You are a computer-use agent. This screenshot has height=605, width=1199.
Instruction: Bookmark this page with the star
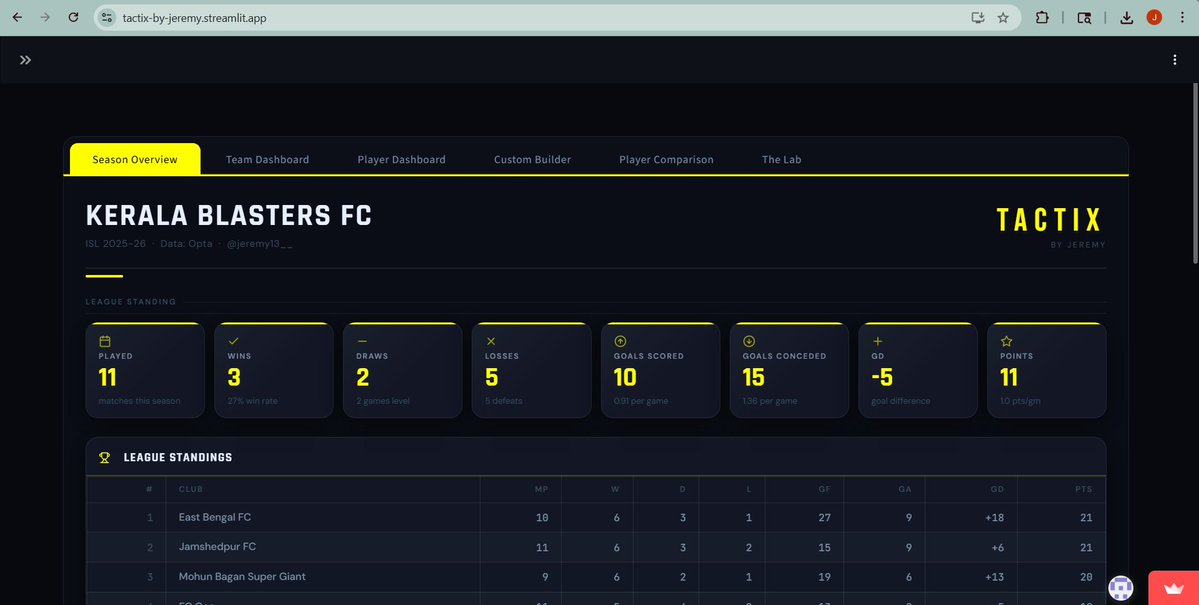coord(1003,18)
